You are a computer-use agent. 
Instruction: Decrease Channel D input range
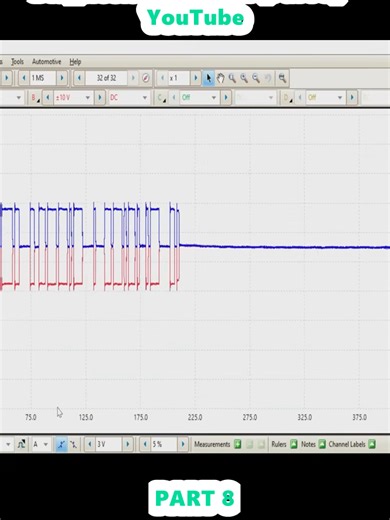[300, 98]
